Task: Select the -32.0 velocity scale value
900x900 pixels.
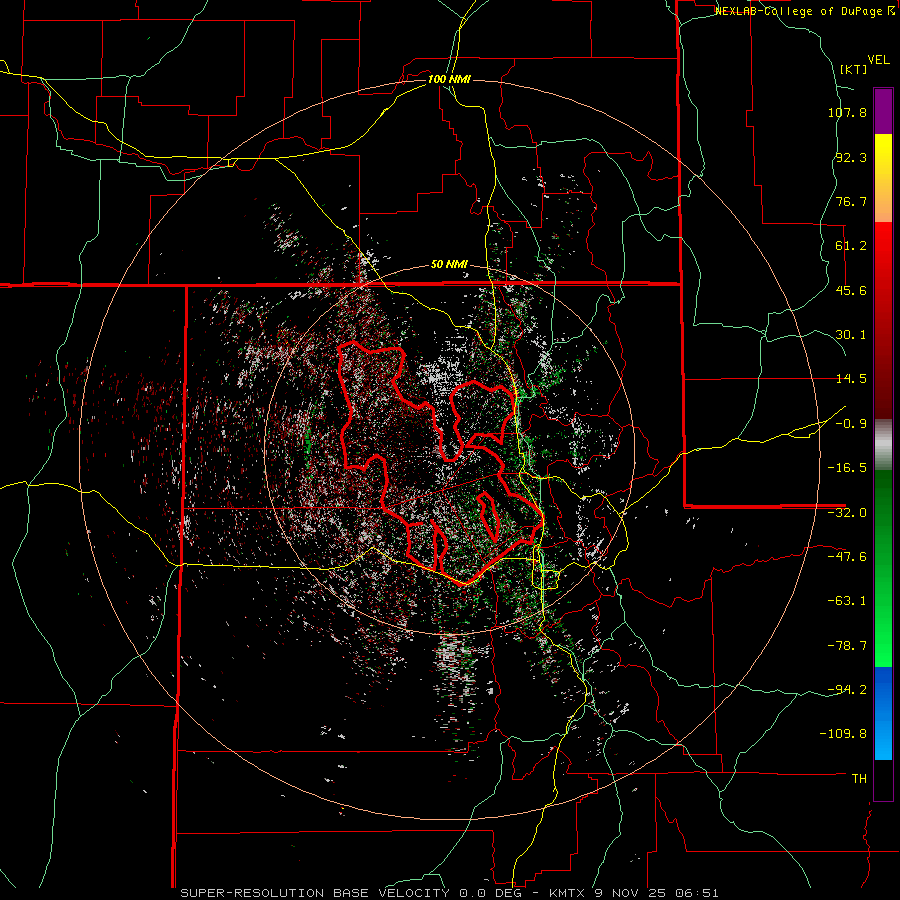Action: pos(847,513)
